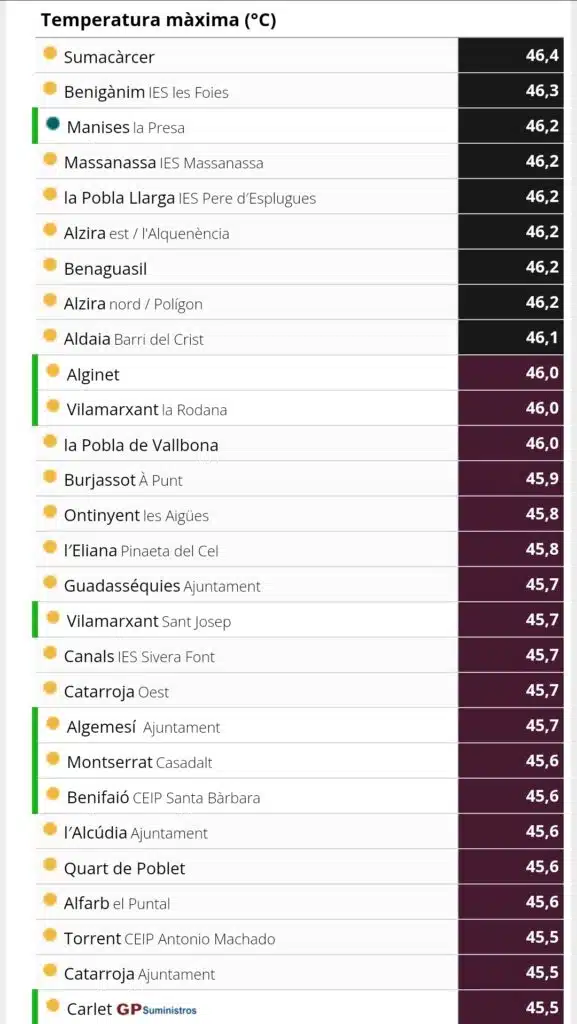Click the teal status dot beside Manises

click(x=53, y=123)
